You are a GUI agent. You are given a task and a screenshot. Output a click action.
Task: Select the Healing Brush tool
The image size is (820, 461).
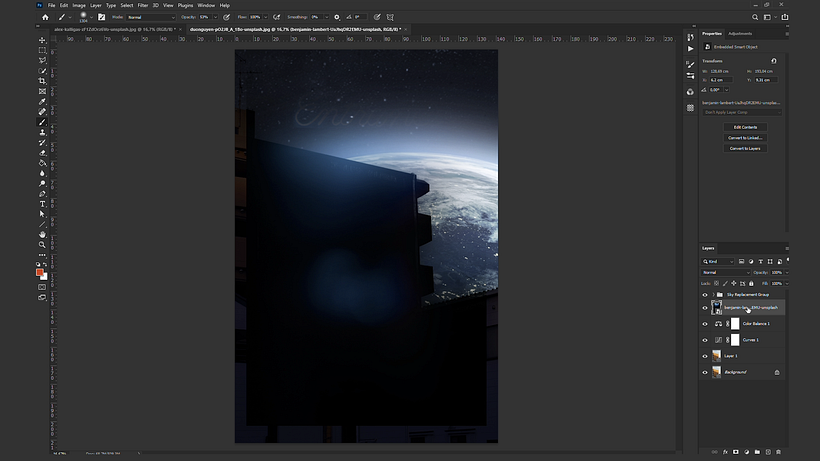coord(42,112)
